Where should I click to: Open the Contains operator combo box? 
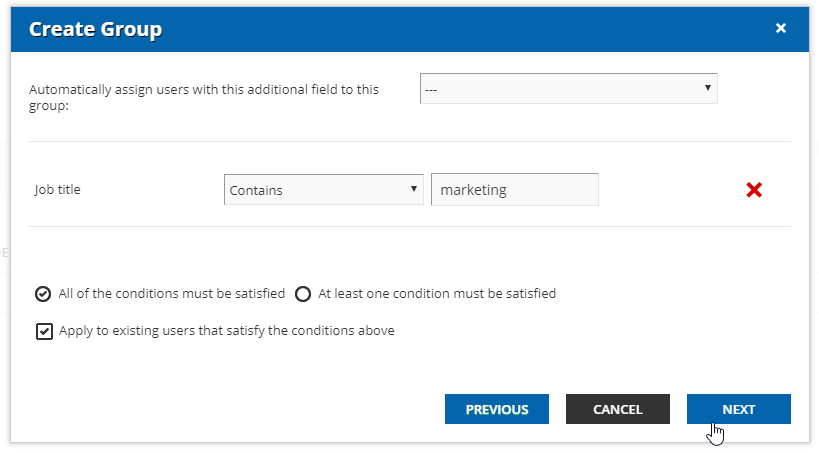click(x=323, y=190)
